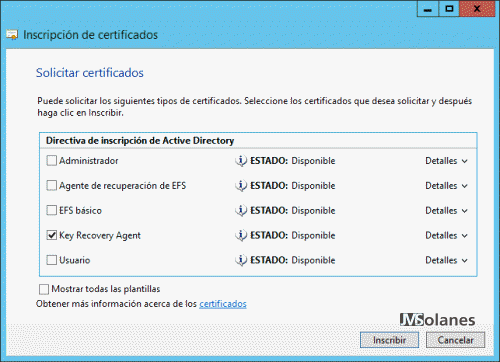Open the certificados help link

pos(223,304)
